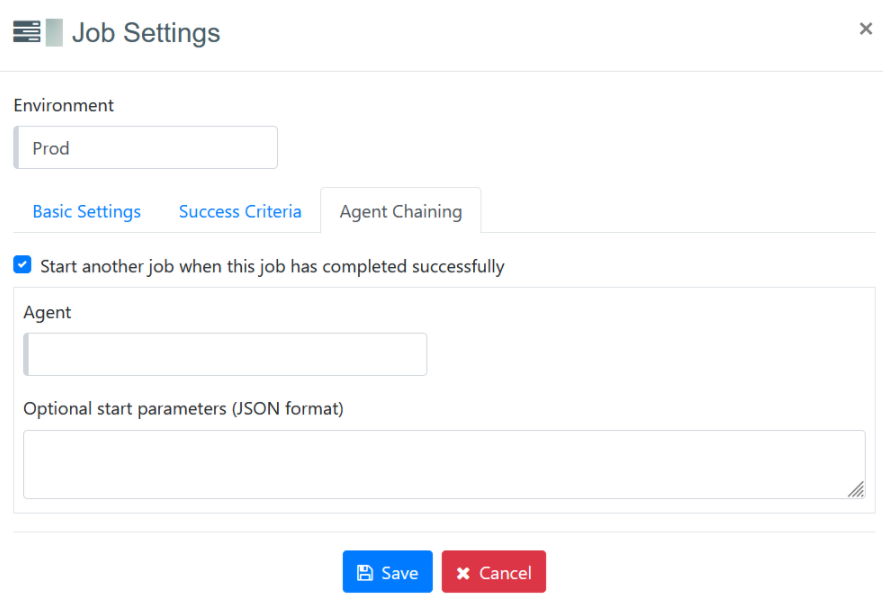Open the Success Criteria tab
Image resolution: width=883 pixels, height=600 pixels.
pyautogui.click(x=240, y=211)
